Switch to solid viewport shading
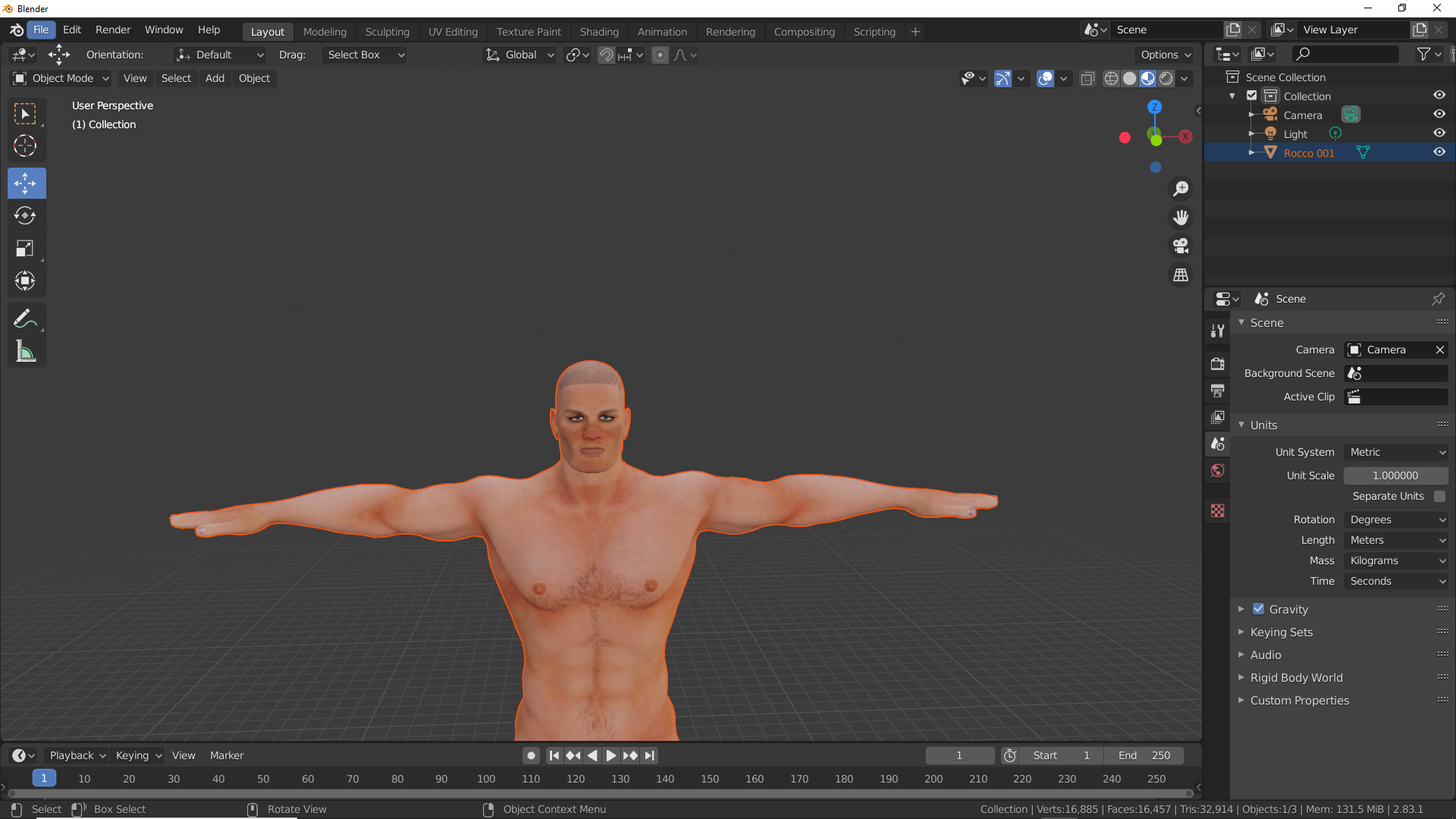 pos(1129,78)
